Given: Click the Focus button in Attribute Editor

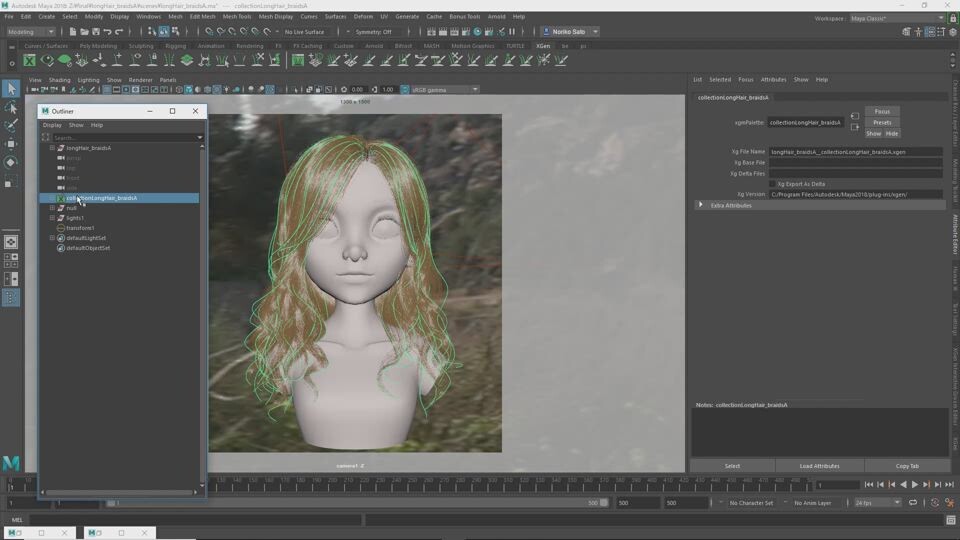Looking at the screenshot, I should (x=882, y=111).
